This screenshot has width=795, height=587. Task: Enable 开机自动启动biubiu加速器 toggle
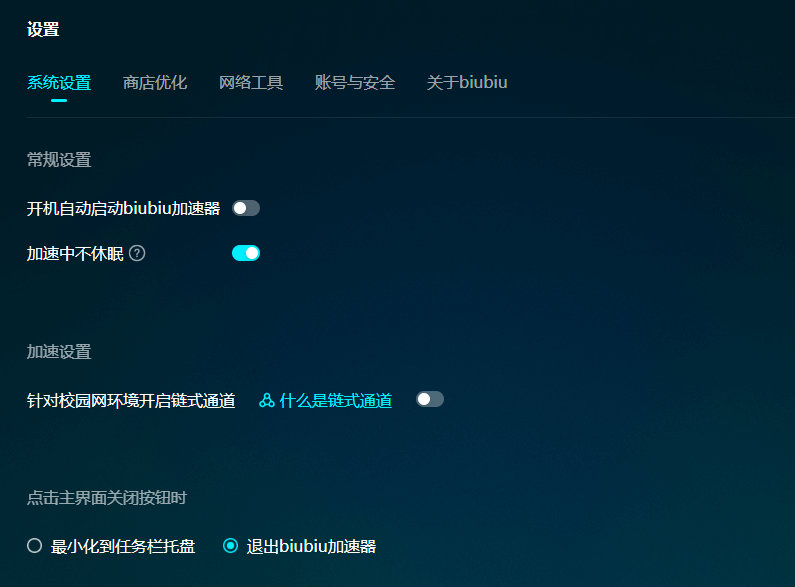point(246,208)
